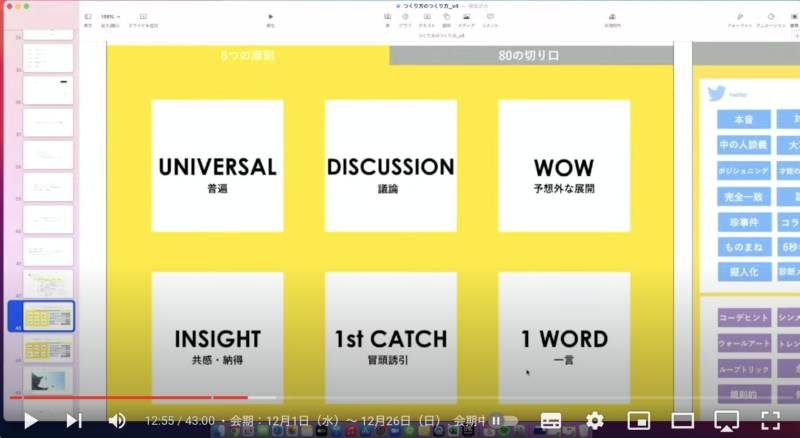Expand the Add Slide menu
Screen dimensions: 800x438
point(142,18)
